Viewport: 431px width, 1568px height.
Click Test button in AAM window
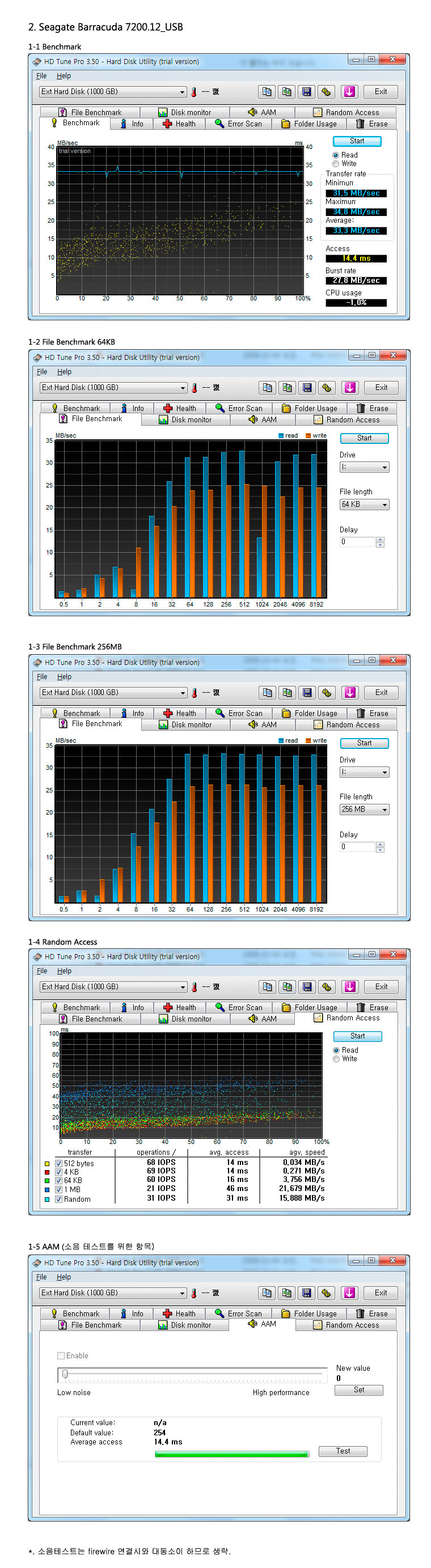343,1451
